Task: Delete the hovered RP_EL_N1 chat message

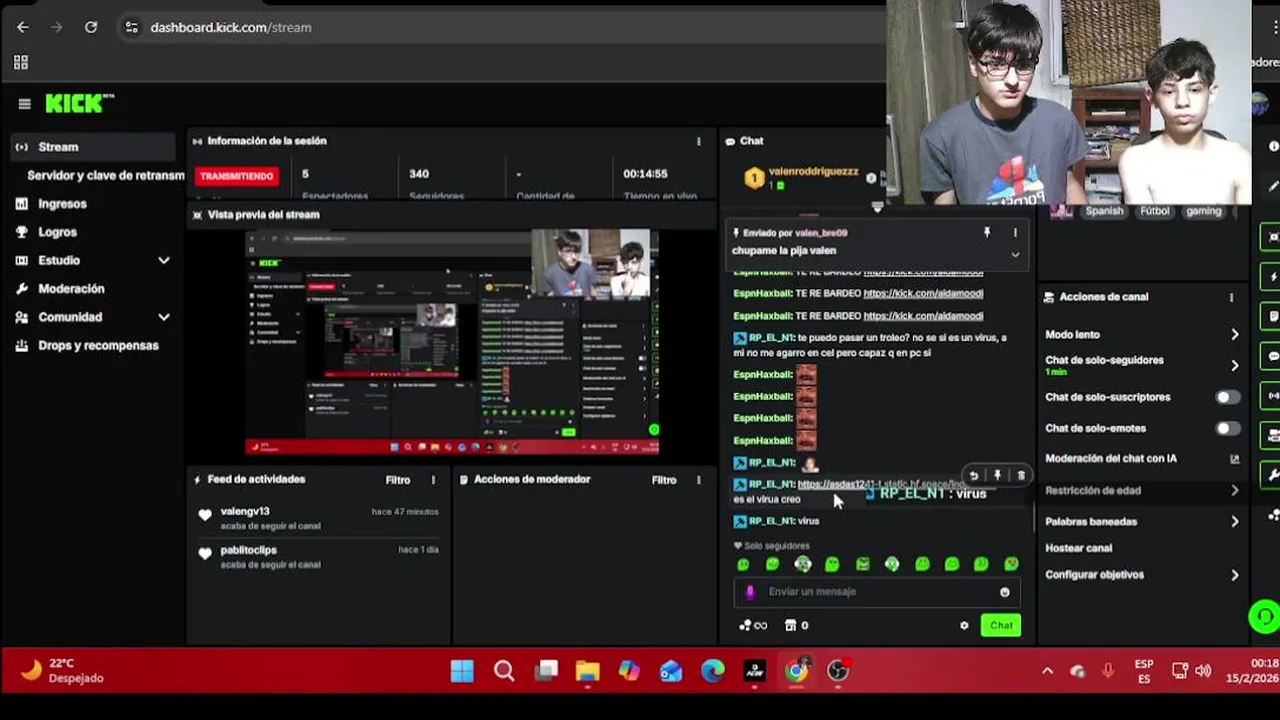Action: [x=1020, y=476]
